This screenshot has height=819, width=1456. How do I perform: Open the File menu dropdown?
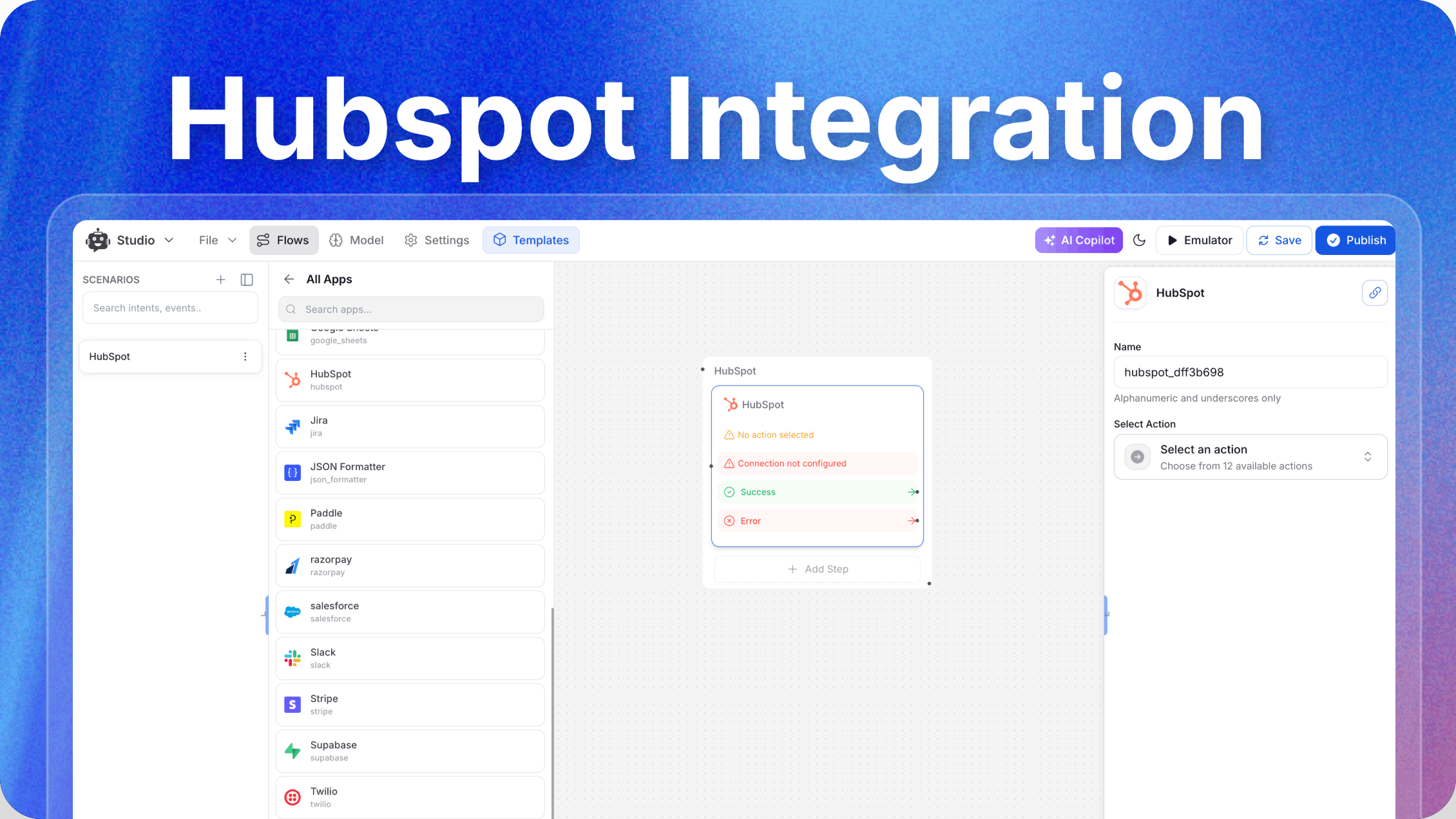pyautogui.click(x=217, y=240)
